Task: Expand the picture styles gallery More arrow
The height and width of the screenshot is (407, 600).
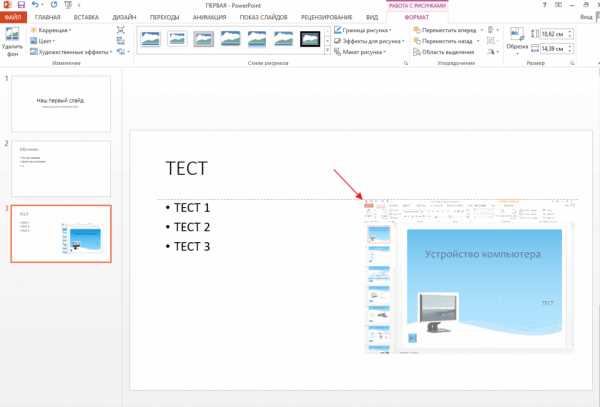Action: click(x=328, y=50)
